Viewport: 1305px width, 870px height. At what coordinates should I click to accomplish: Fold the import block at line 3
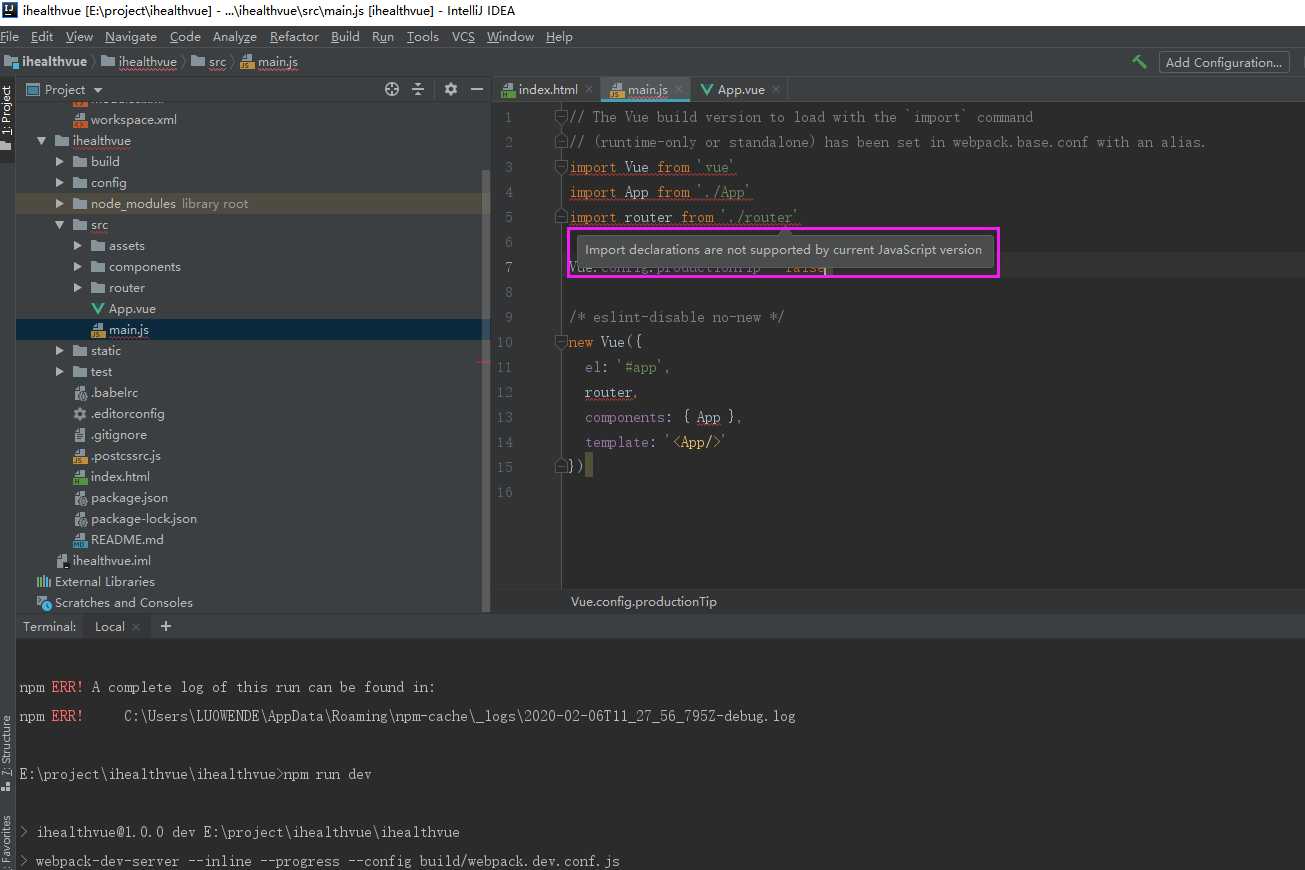[561, 167]
